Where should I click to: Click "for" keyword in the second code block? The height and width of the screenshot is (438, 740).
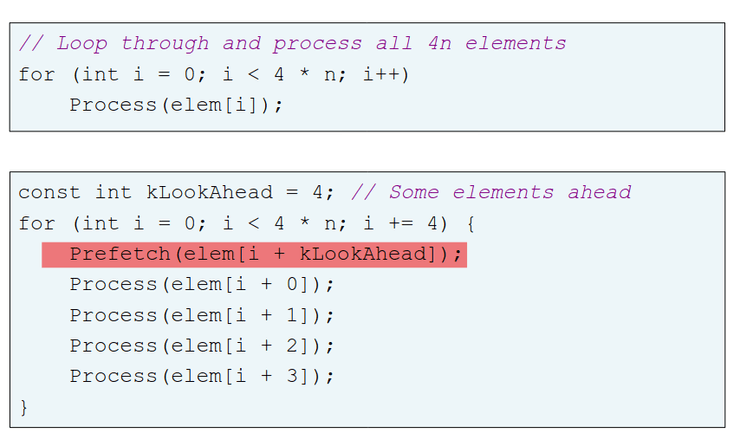coord(37,223)
